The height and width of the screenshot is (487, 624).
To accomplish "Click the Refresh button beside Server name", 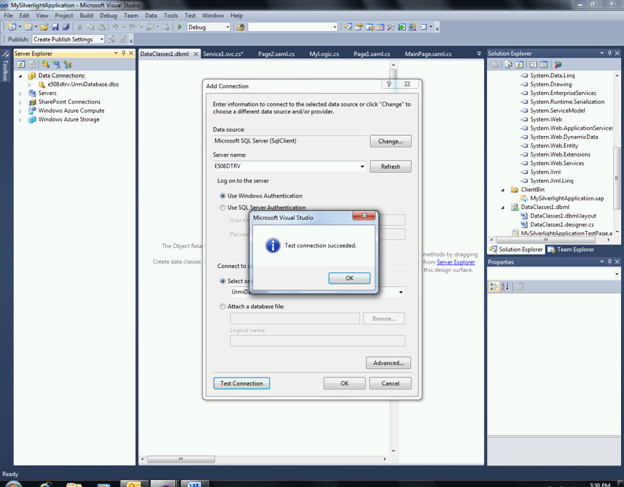I will [x=390, y=166].
